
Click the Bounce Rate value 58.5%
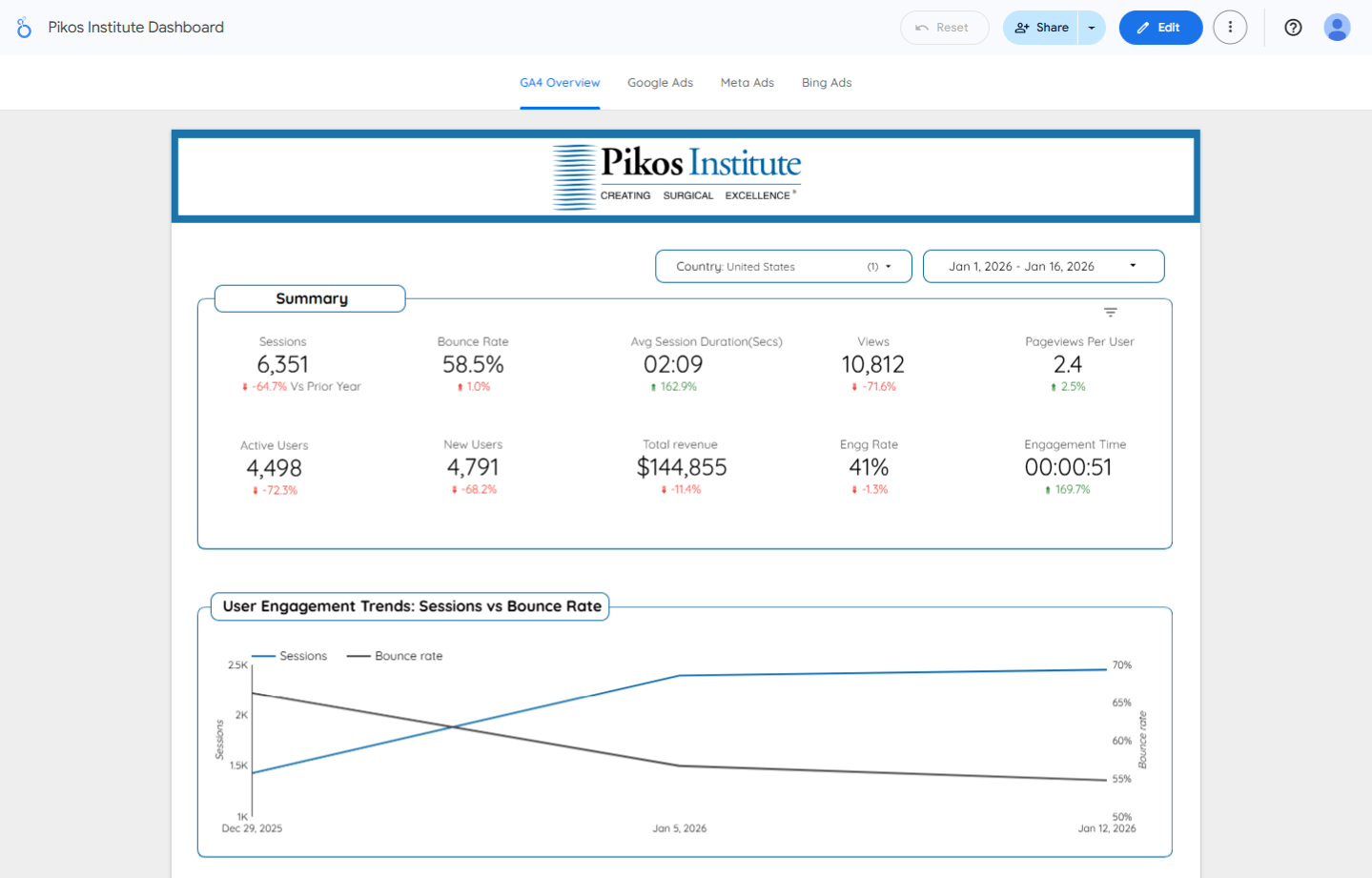(x=473, y=364)
